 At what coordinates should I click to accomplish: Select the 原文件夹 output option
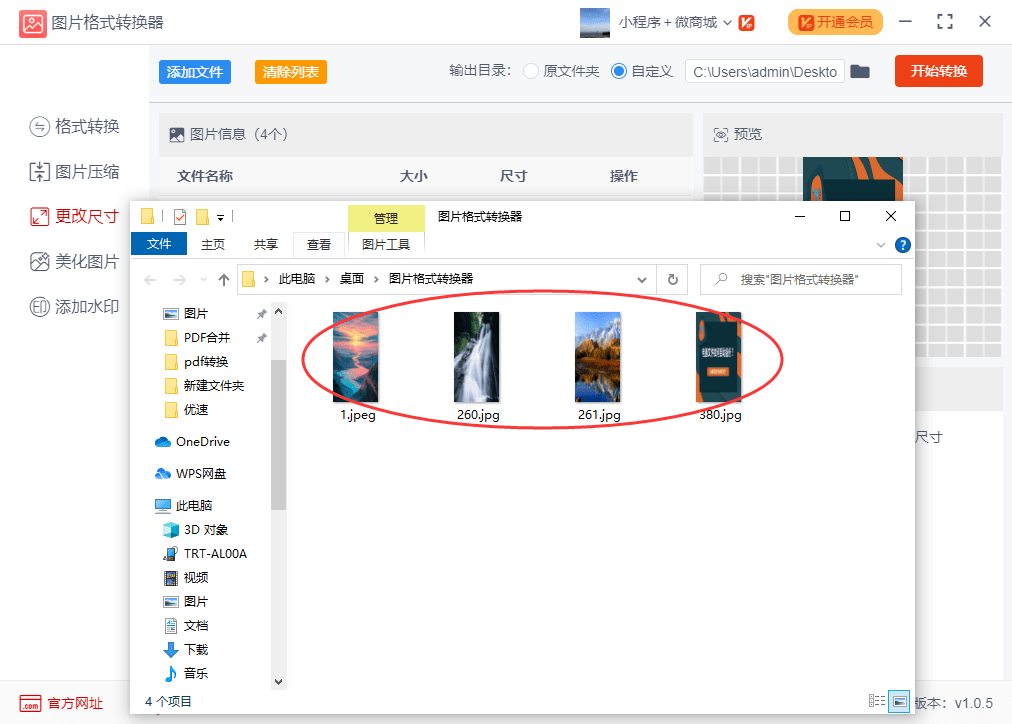pos(531,71)
